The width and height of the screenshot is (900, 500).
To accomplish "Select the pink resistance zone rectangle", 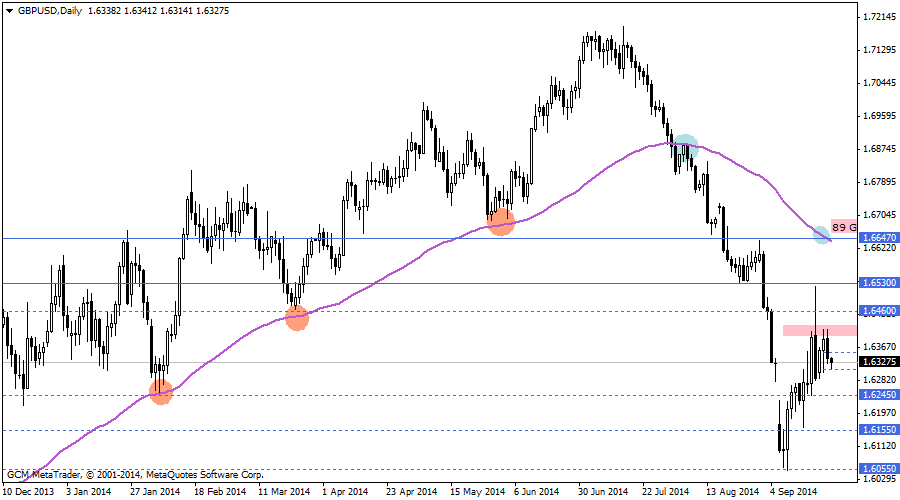I will (x=819, y=330).
